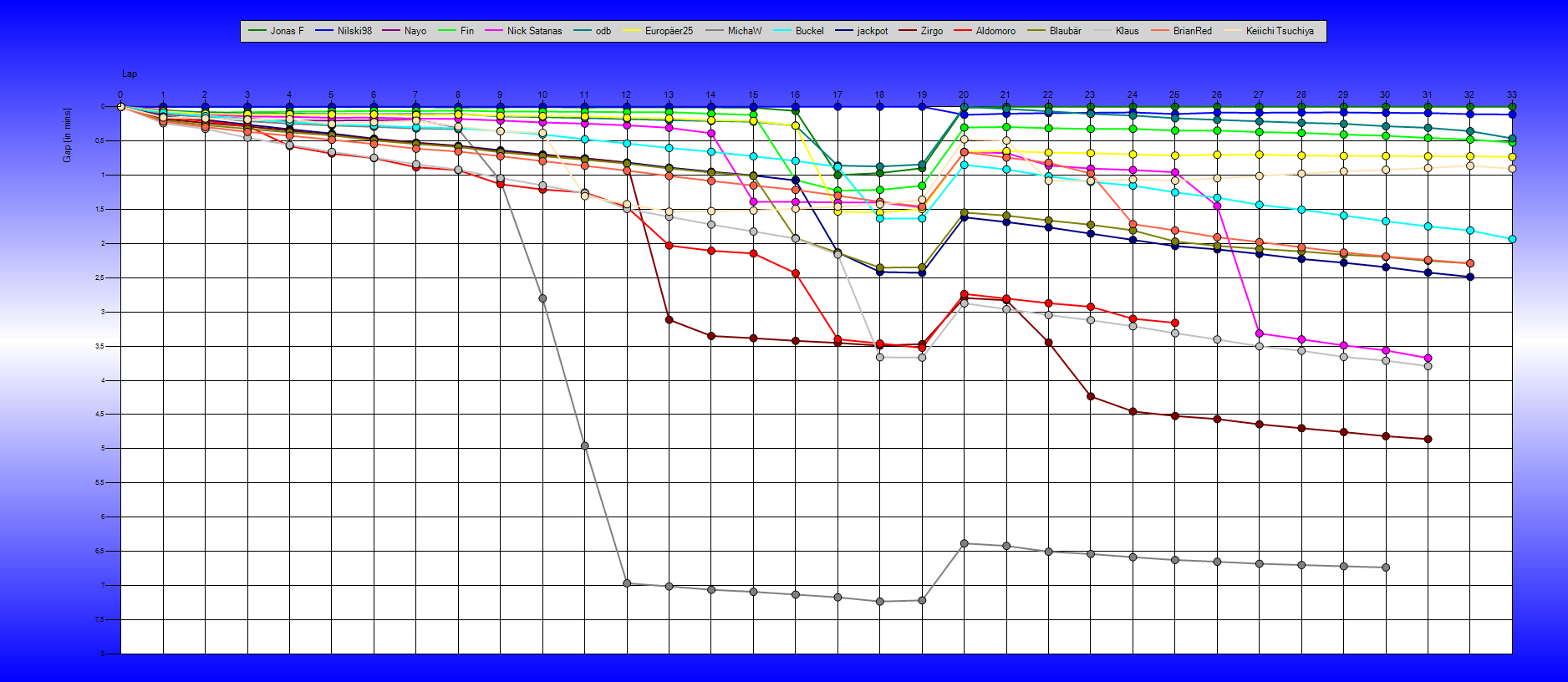
Task: Click Buckel's cyan data point at lap 33
Action: [1512, 239]
